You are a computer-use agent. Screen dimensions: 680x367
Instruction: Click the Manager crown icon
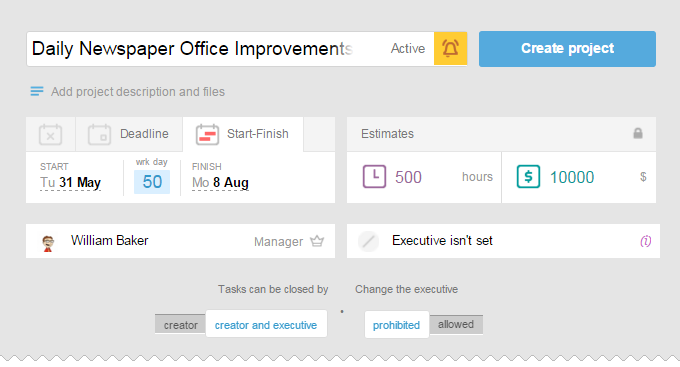point(317,241)
